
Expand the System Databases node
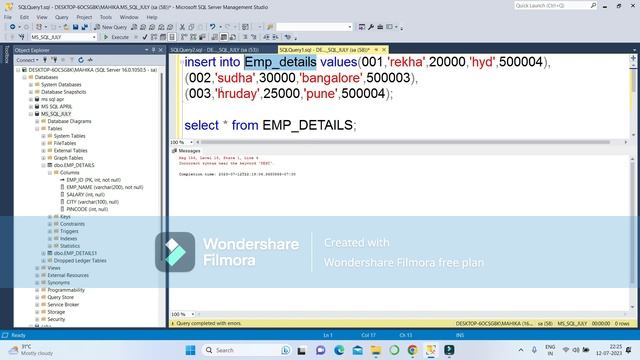31,84
